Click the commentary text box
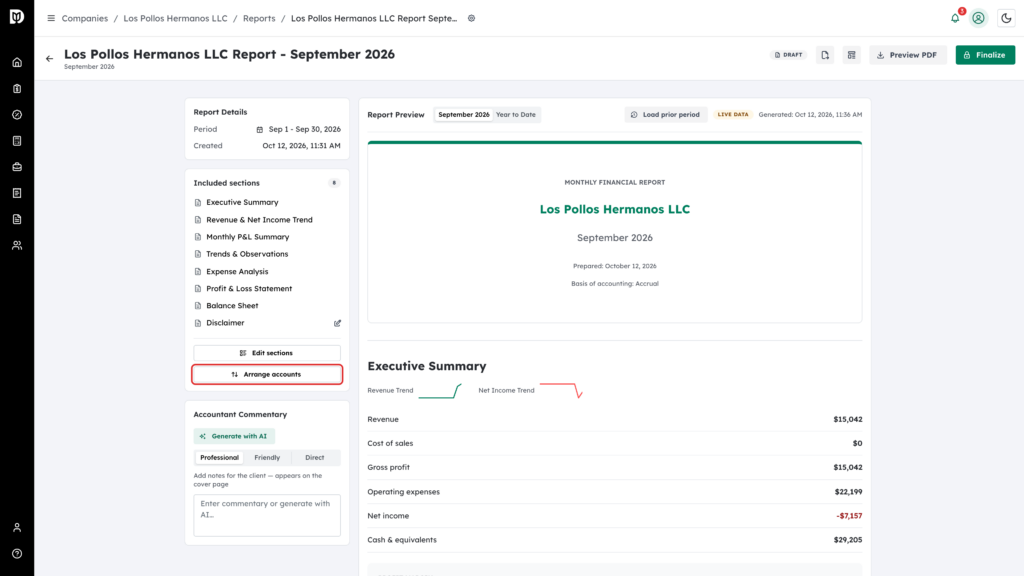The image size is (1024, 576). coord(267,515)
